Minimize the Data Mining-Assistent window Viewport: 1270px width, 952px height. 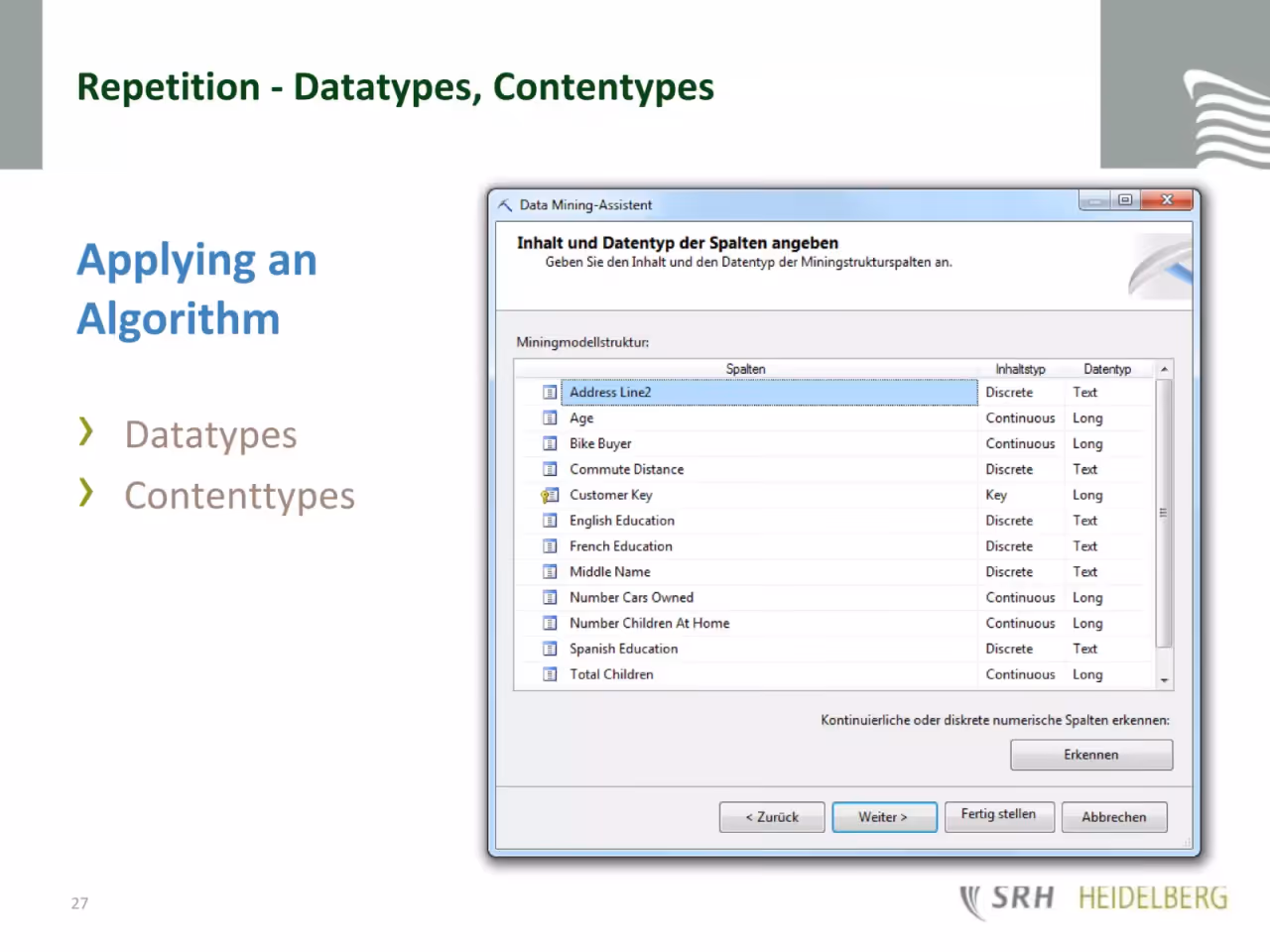(1095, 200)
